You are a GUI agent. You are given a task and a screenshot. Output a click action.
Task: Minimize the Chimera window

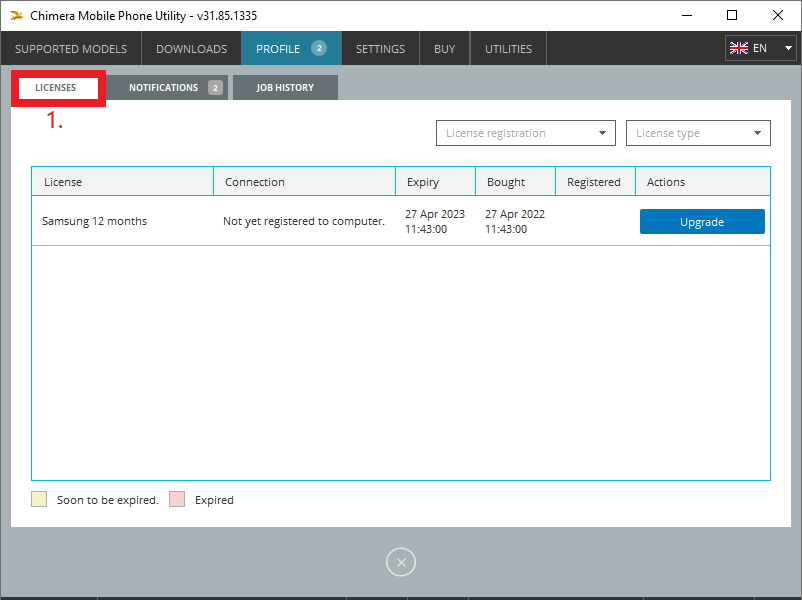(x=687, y=15)
